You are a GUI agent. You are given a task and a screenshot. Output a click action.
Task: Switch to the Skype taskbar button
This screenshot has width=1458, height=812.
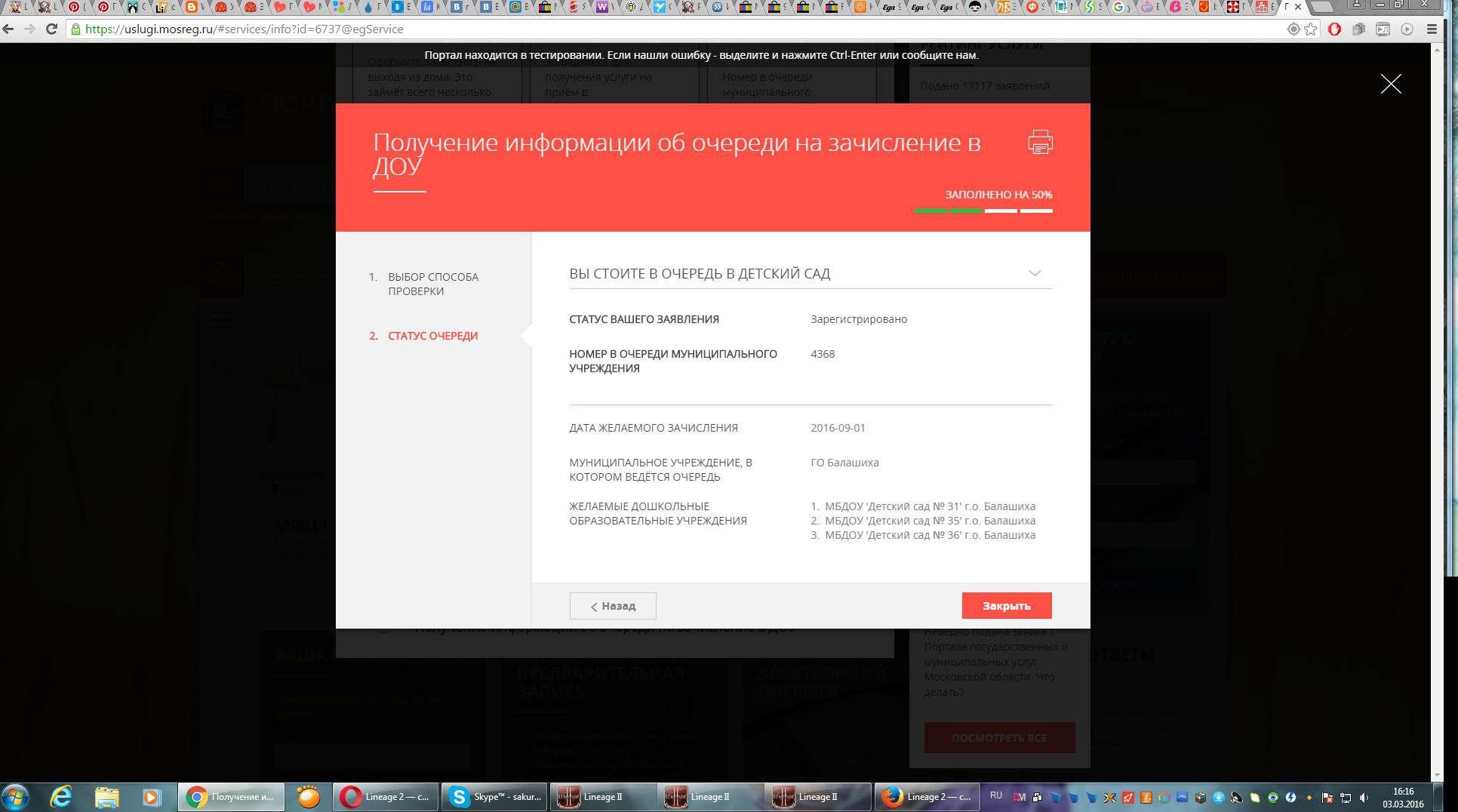494,797
